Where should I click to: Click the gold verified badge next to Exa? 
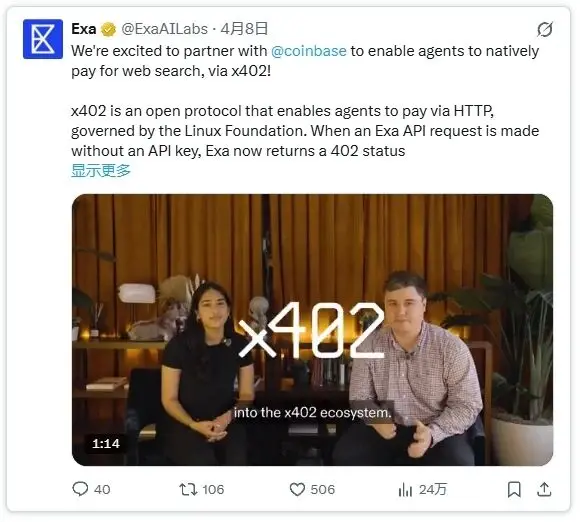(108, 29)
